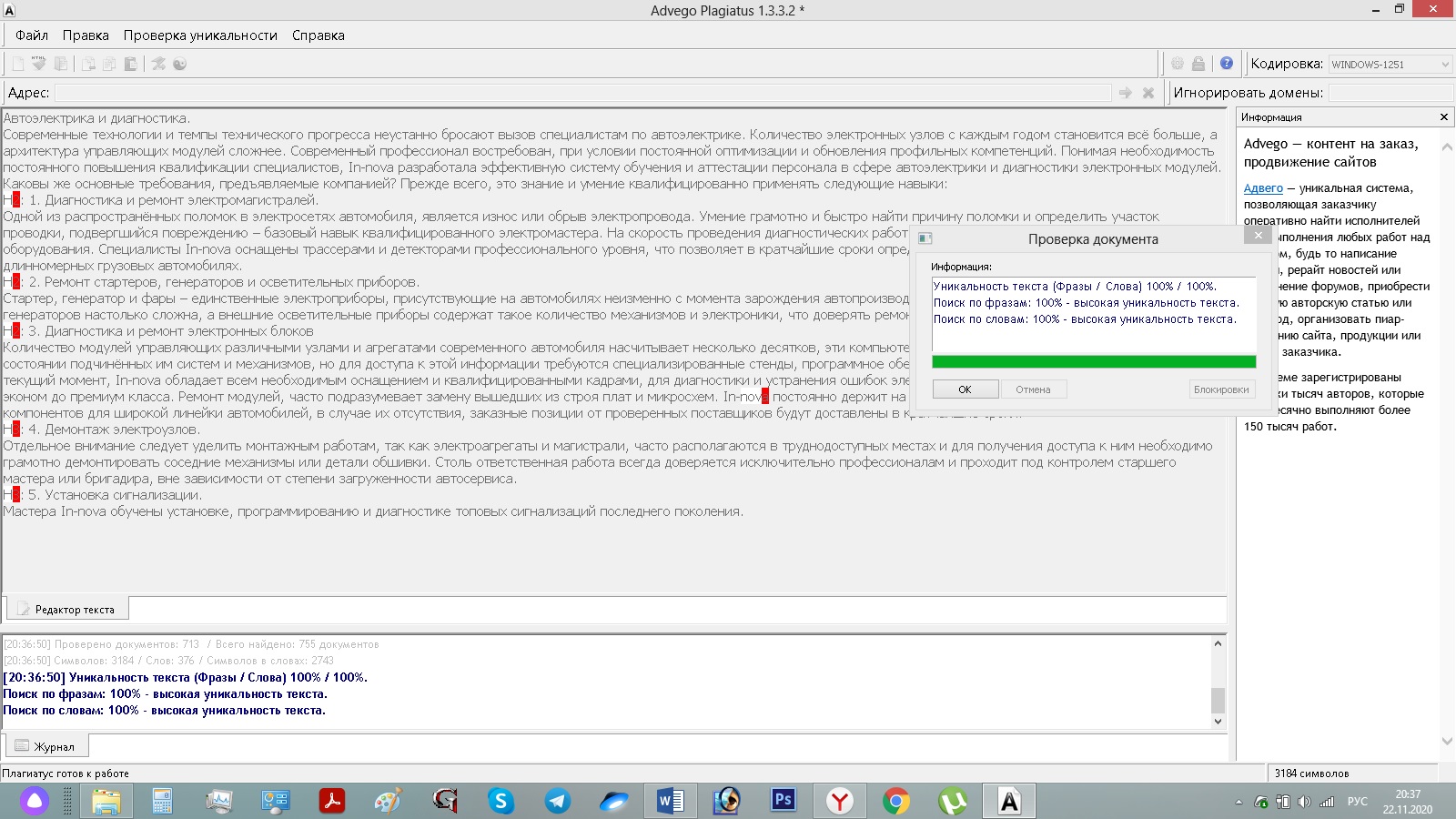This screenshot has width=1456, height=819.
Task: Click the Игнорировать домены input field
Action: coord(1390,93)
